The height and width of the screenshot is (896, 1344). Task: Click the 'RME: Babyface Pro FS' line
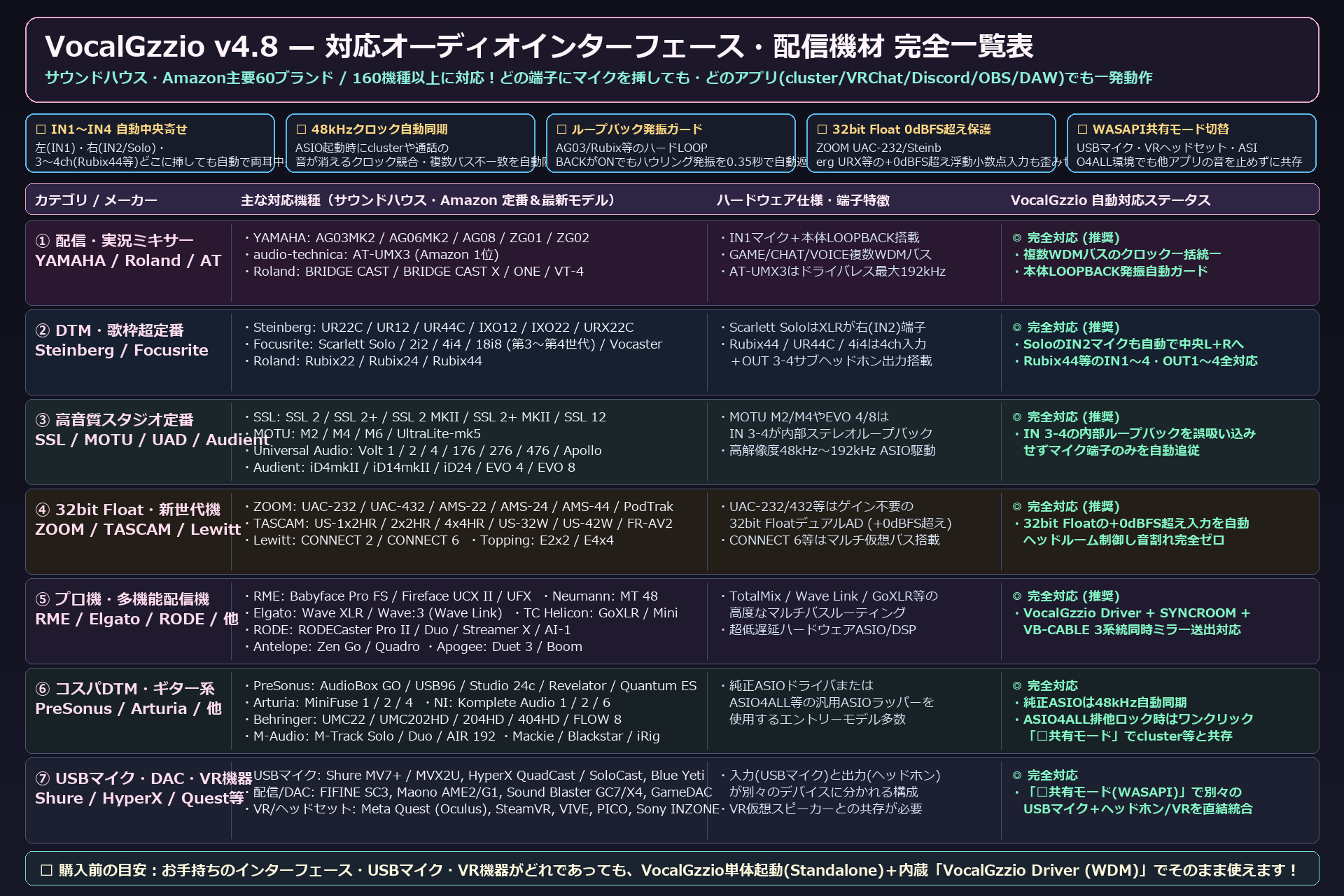[387, 596]
